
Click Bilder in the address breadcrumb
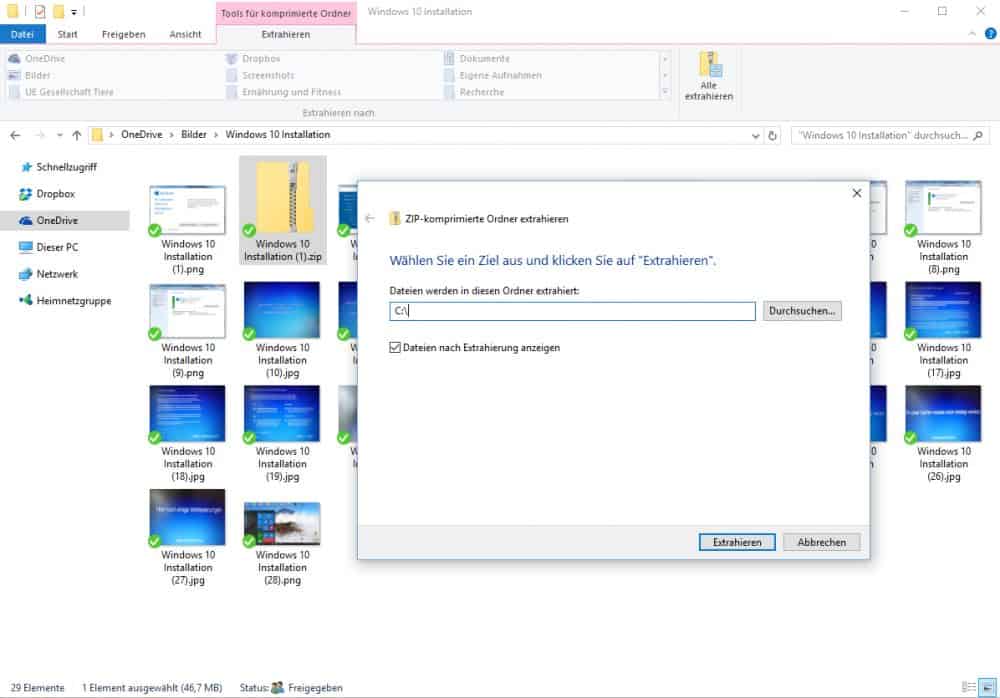coord(194,135)
